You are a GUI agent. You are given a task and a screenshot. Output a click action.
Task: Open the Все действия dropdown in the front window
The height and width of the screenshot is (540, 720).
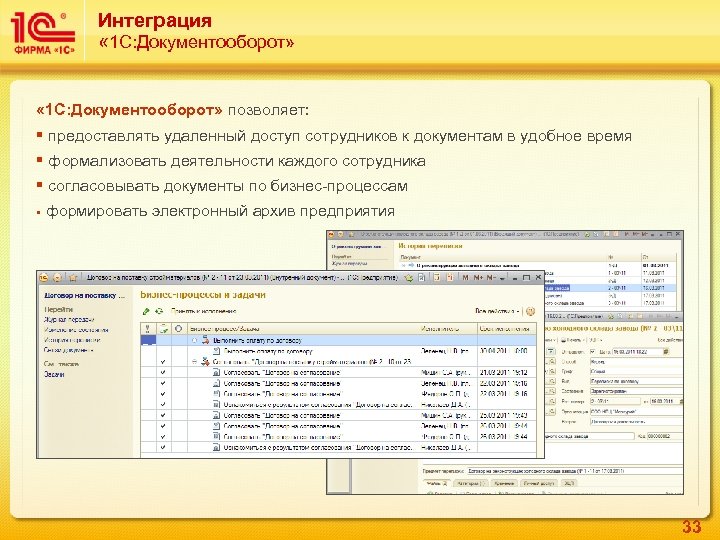(497, 311)
